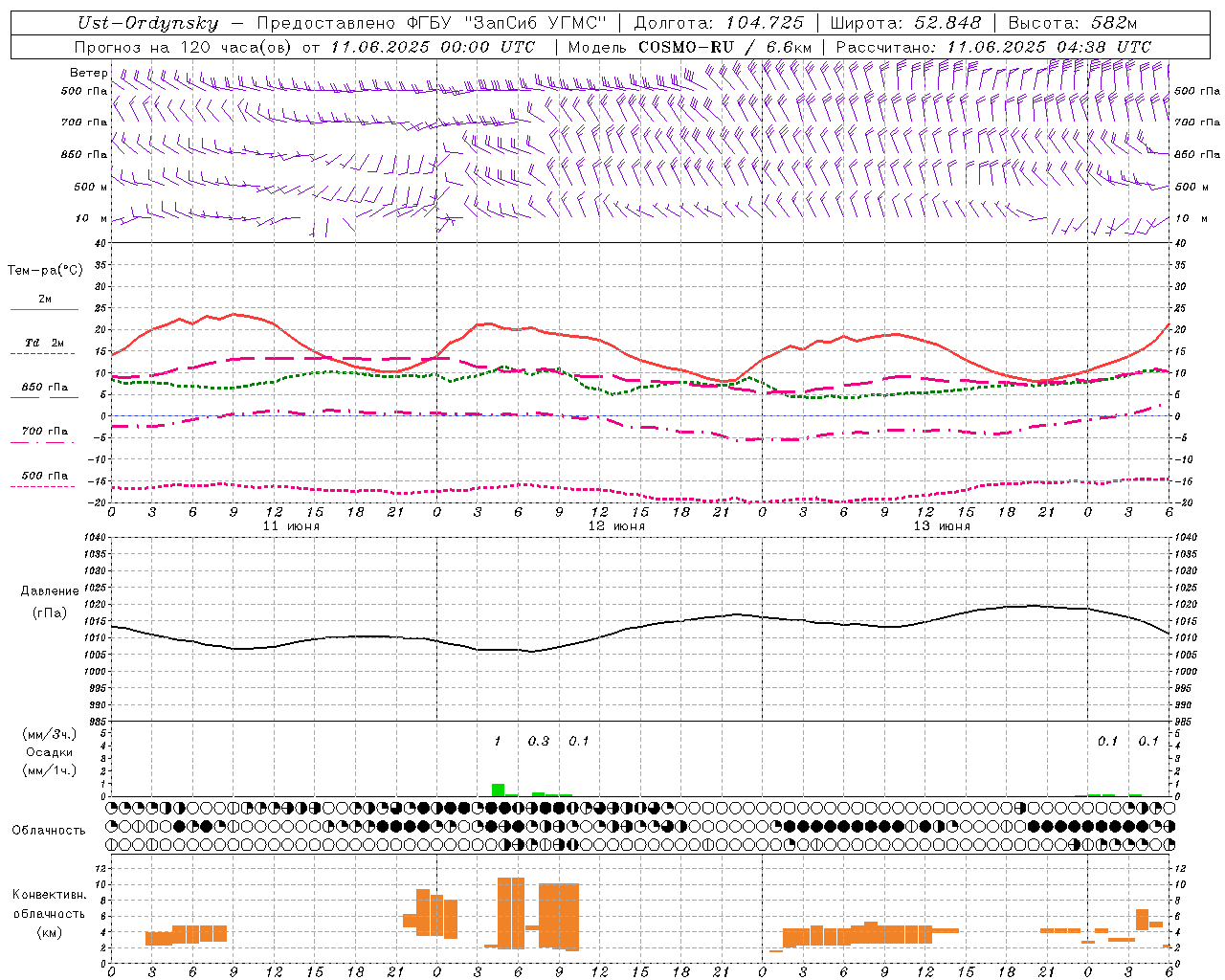Screen dimensions: 1225x980
Task: Click the 'Ветер' wind panel label
Action: [88, 73]
